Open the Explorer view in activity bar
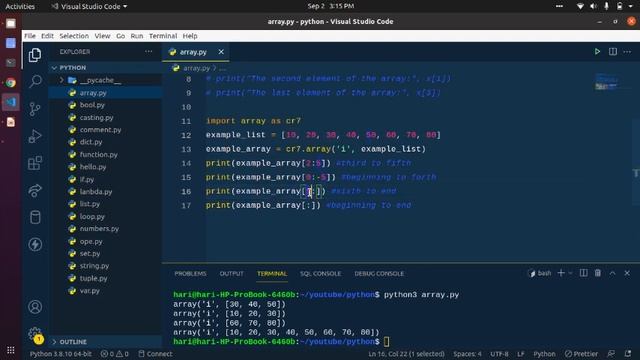This screenshot has width=640, height=360. click(x=35, y=55)
